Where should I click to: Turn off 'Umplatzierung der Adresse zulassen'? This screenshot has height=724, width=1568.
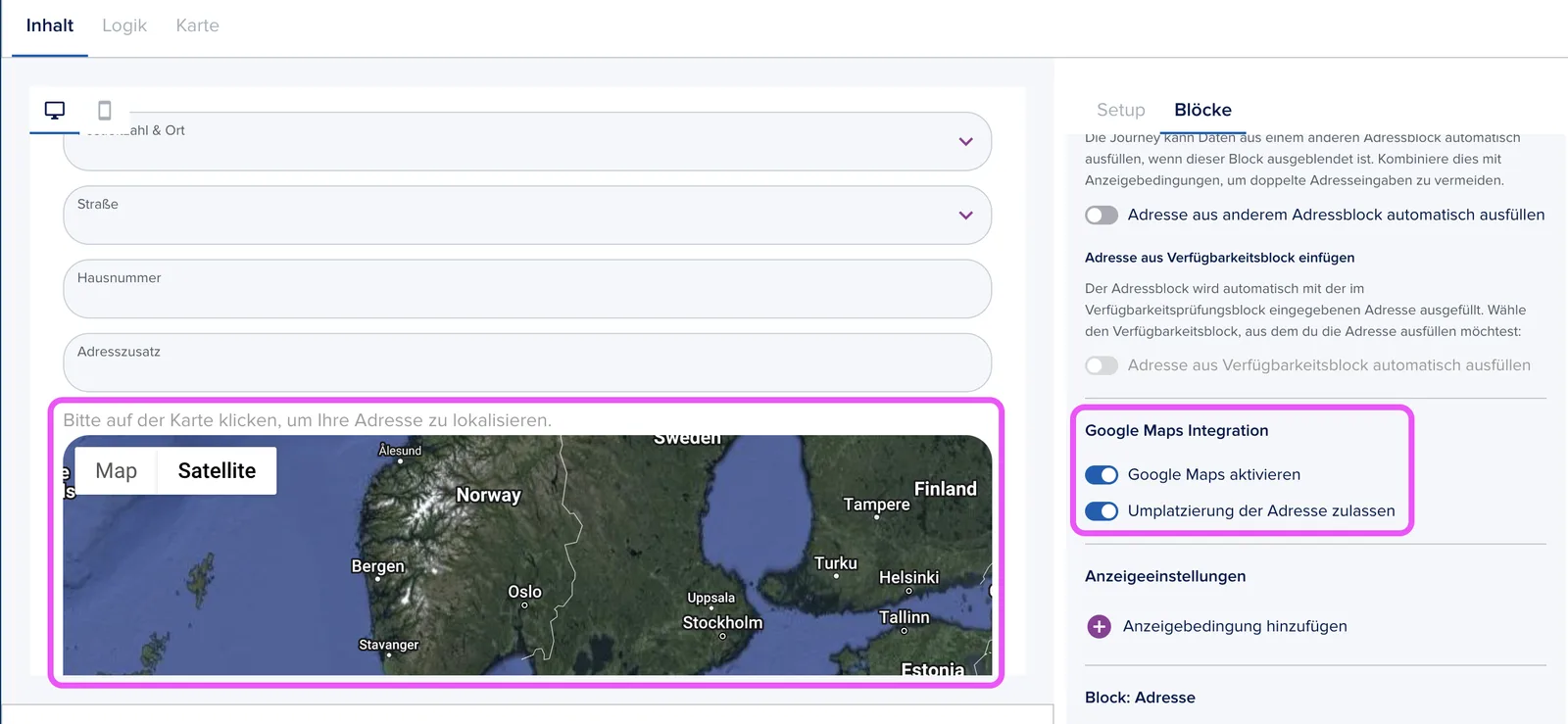pyautogui.click(x=1102, y=511)
